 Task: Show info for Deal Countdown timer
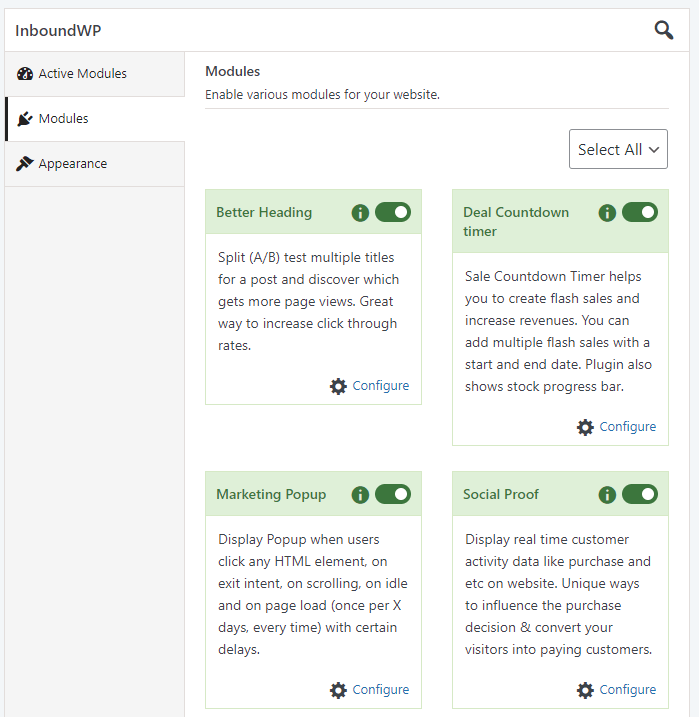pyautogui.click(x=607, y=213)
